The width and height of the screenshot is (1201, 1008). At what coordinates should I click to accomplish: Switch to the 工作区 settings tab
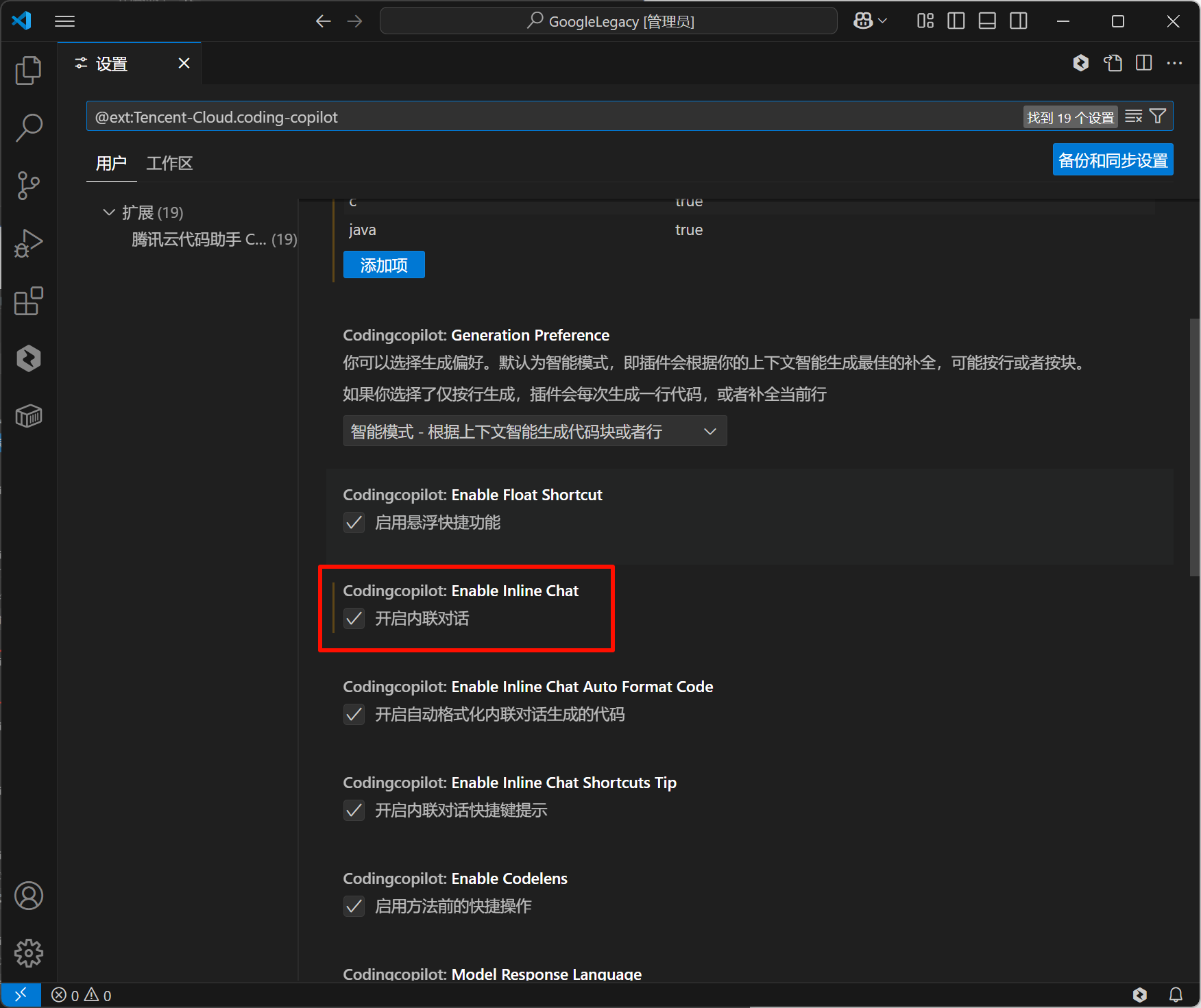(x=169, y=163)
